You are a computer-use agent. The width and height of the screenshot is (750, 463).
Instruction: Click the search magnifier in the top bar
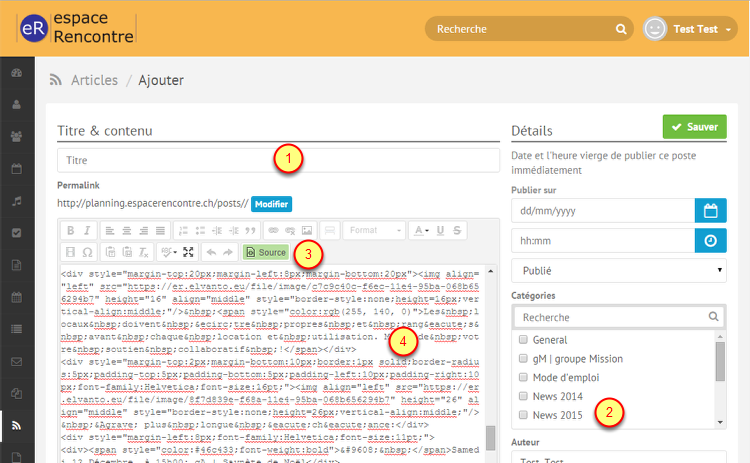pyautogui.click(x=622, y=29)
